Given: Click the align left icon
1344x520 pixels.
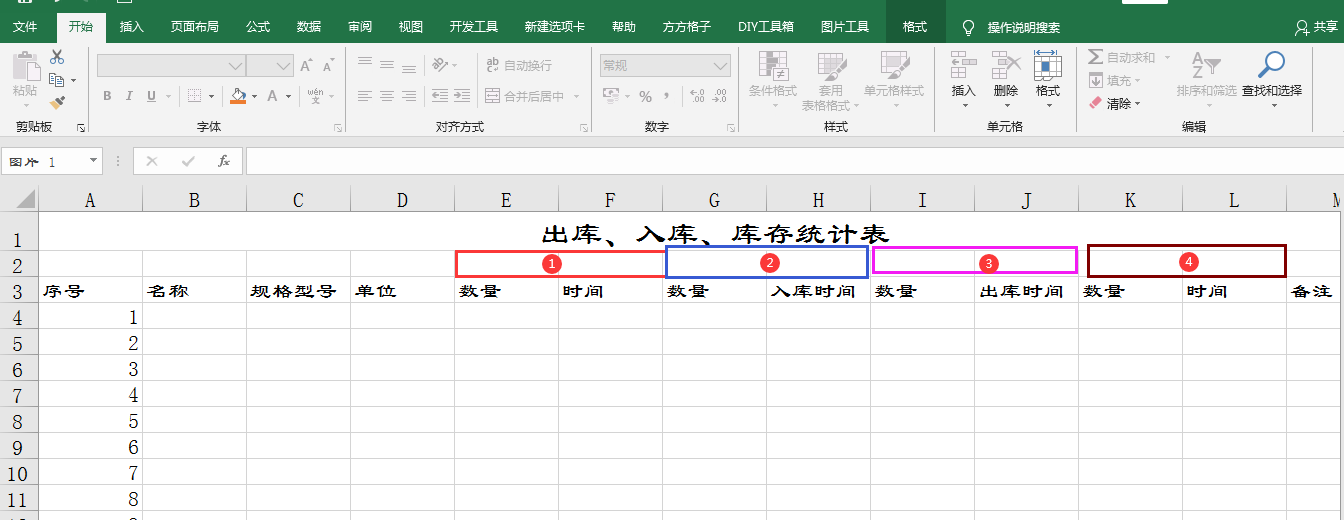Looking at the screenshot, I should (365, 96).
